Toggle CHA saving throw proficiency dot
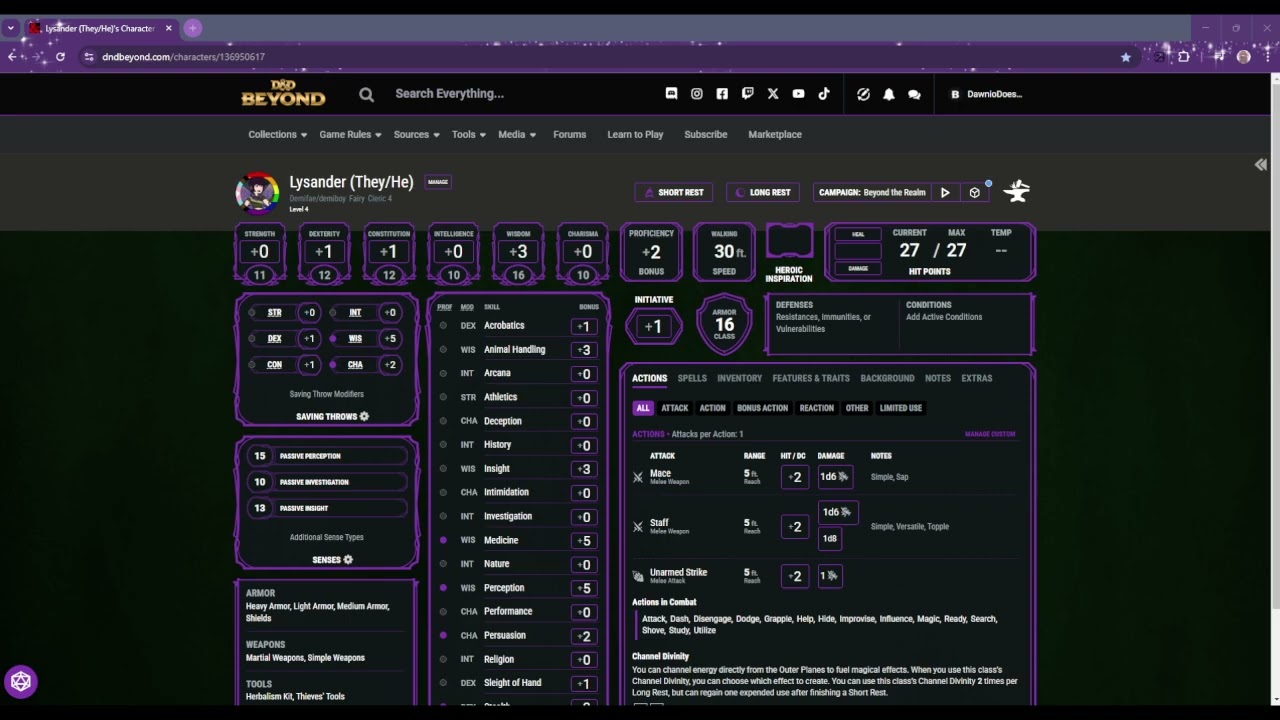 pos(333,365)
